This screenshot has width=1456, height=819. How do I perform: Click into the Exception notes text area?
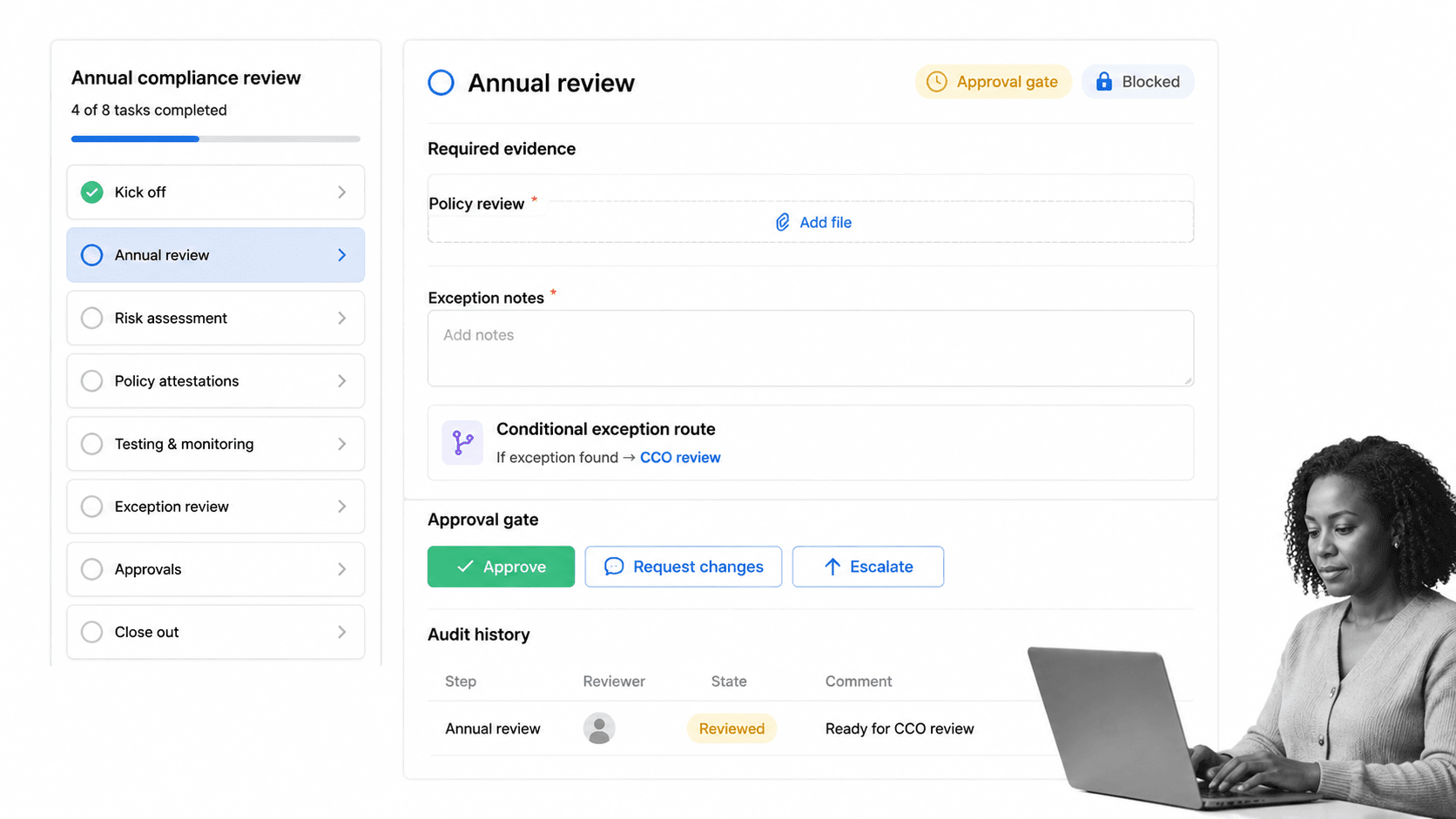[810, 348]
